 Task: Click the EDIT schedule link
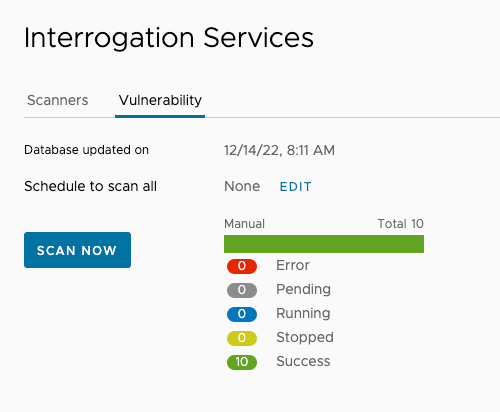click(295, 187)
